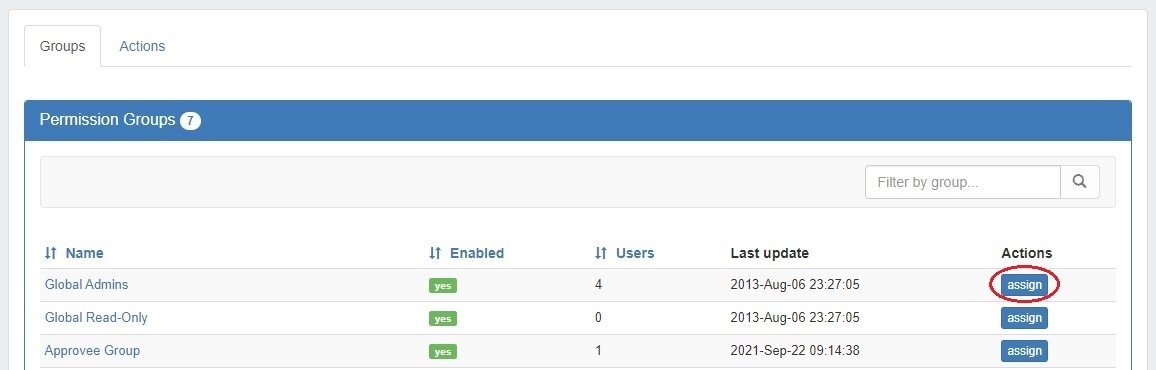The height and width of the screenshot is (370, 1156).
Task: Open the Global Read-Only group link
Action: point(97,318)
